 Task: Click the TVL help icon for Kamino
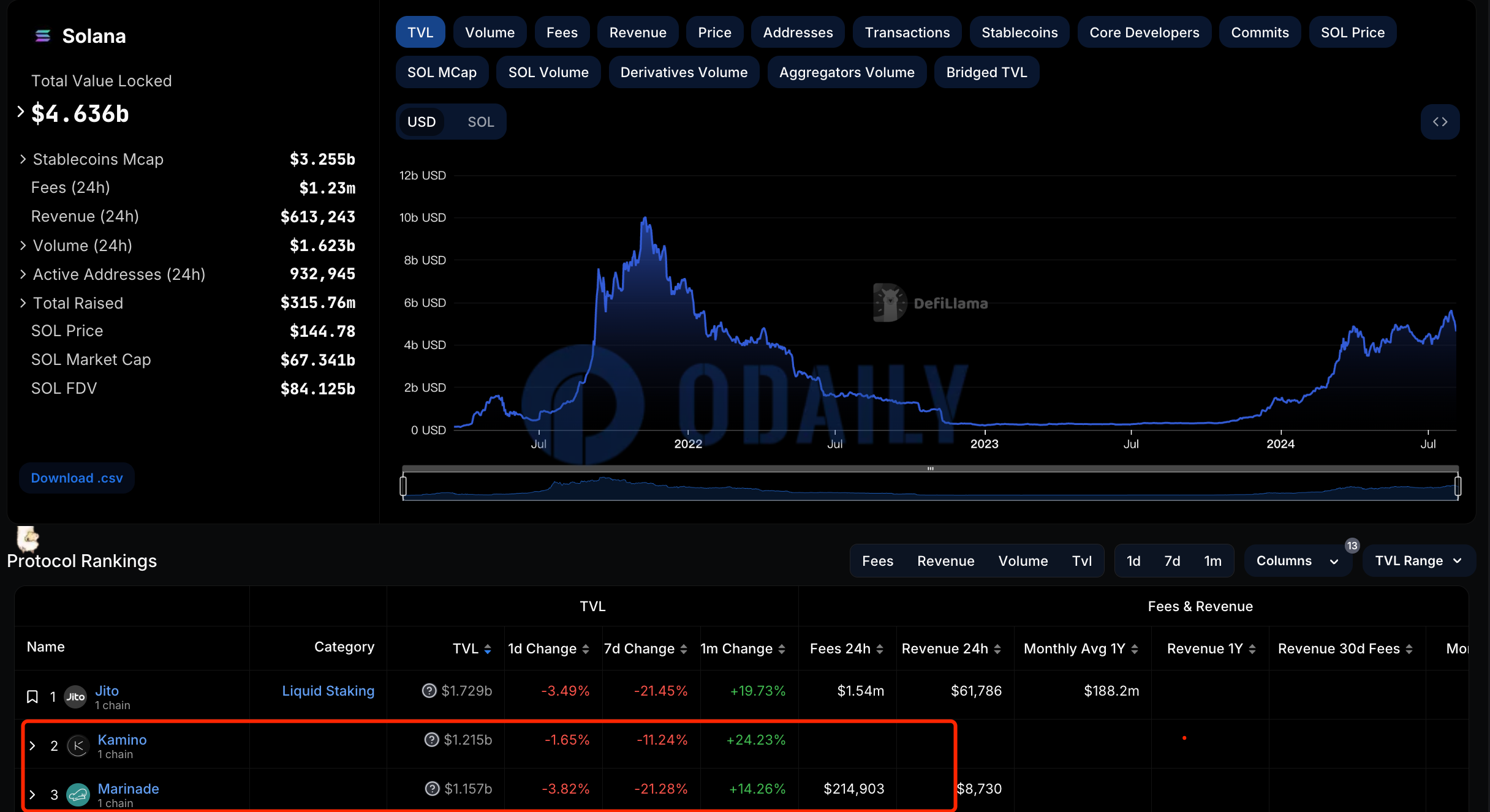(431, 740)
